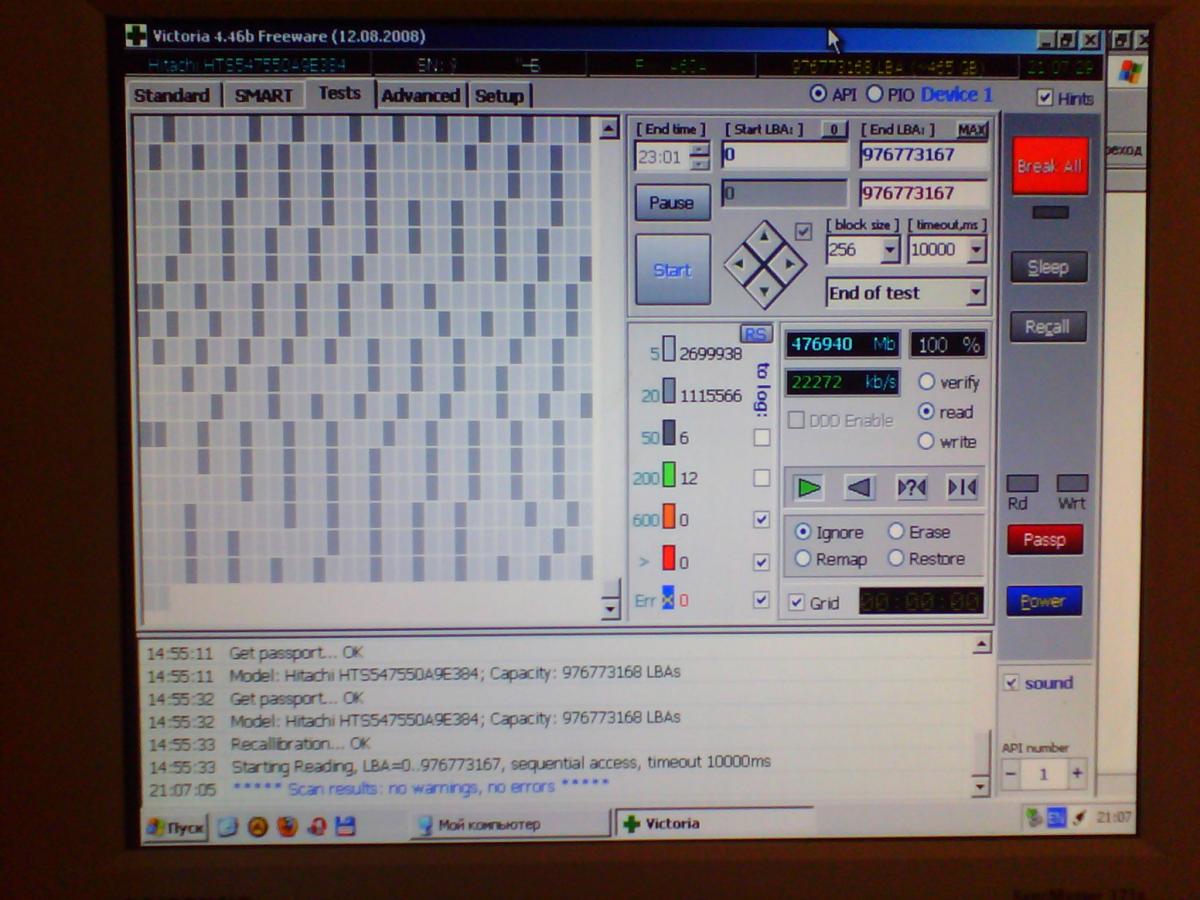Screen dimensions: 1200x900
Task: Toggle log checkbox for 50 ms blocks
Action: [x=762, y=437]
